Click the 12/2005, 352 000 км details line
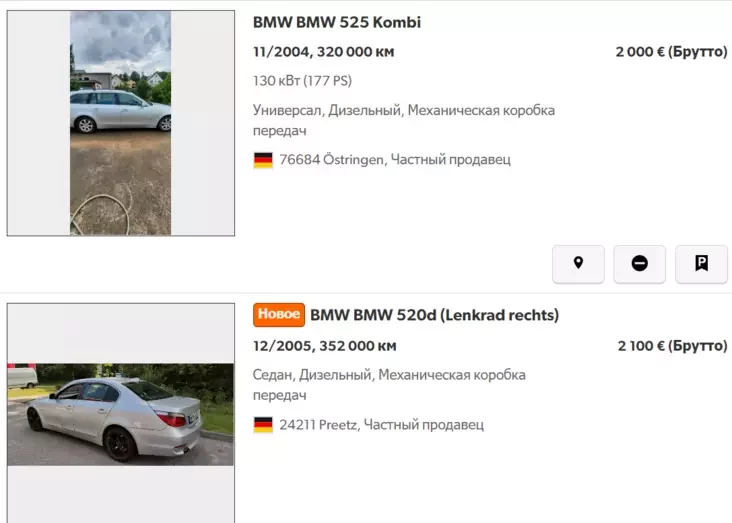Viewport: 732px width, 523px height. coord(324,346)
